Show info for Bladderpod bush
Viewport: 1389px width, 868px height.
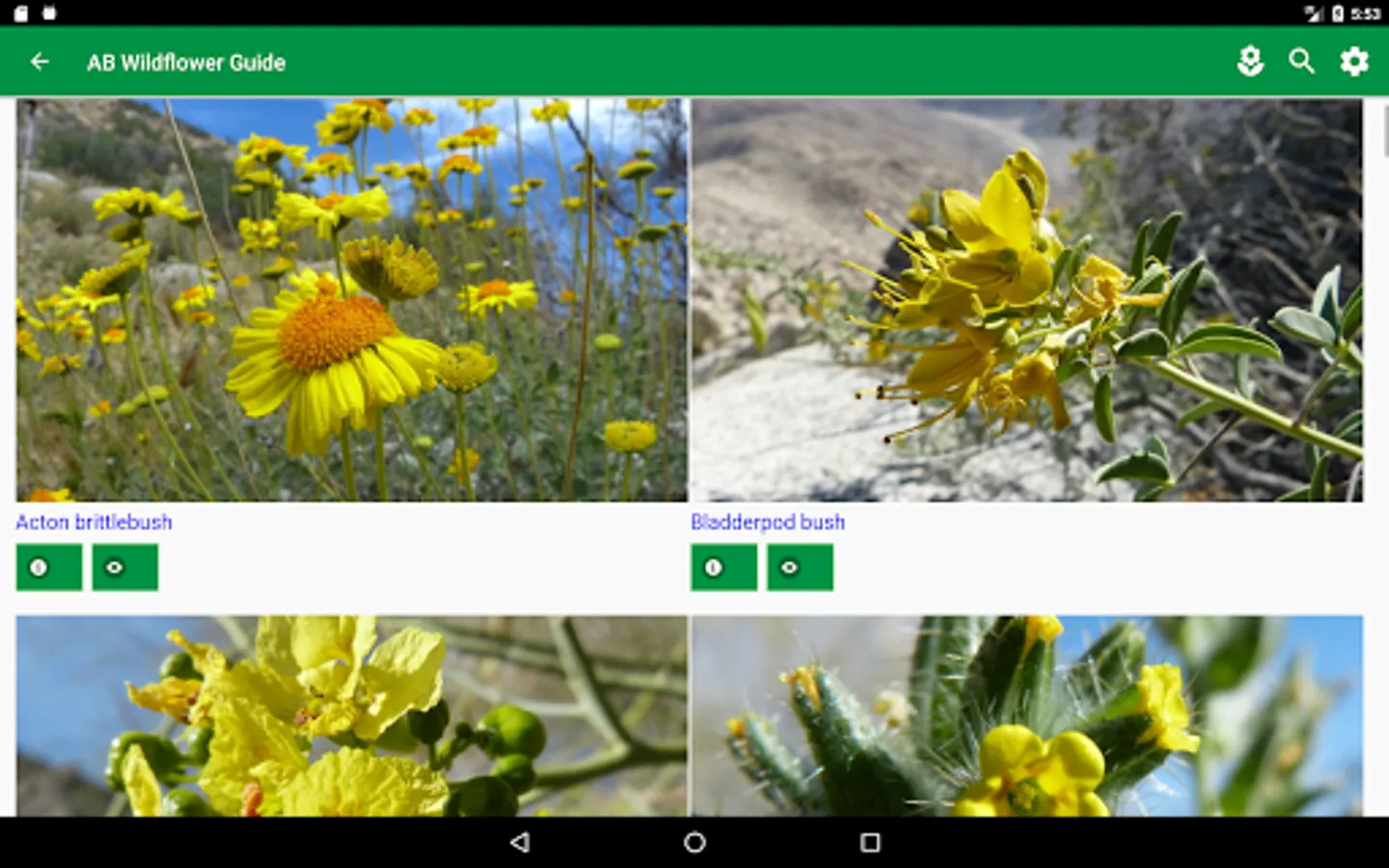tap(723, 567)
